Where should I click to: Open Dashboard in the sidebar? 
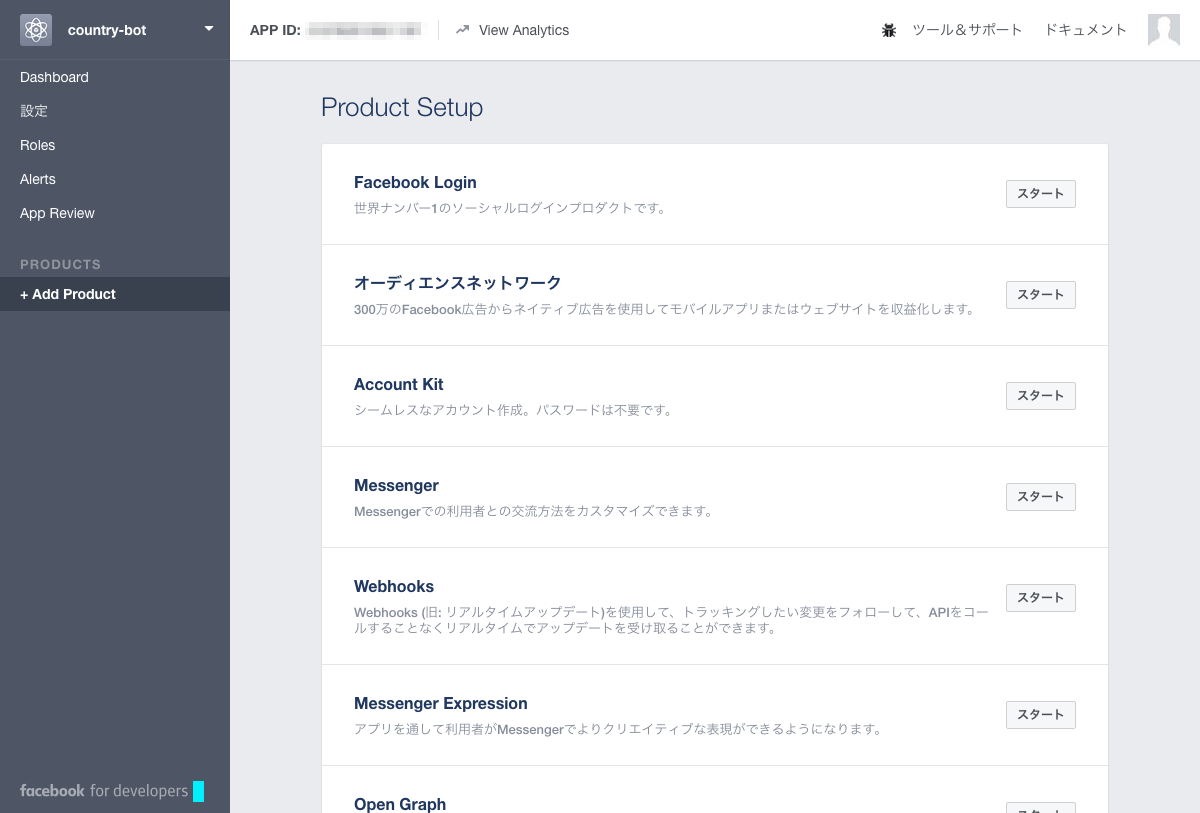pyautogui.click(x=54, y=77)
